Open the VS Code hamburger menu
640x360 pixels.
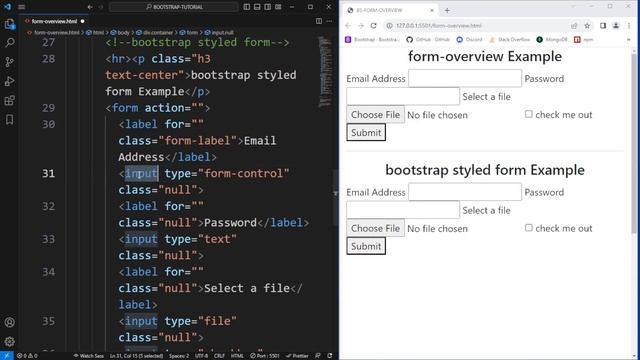(x=22, y=7)
